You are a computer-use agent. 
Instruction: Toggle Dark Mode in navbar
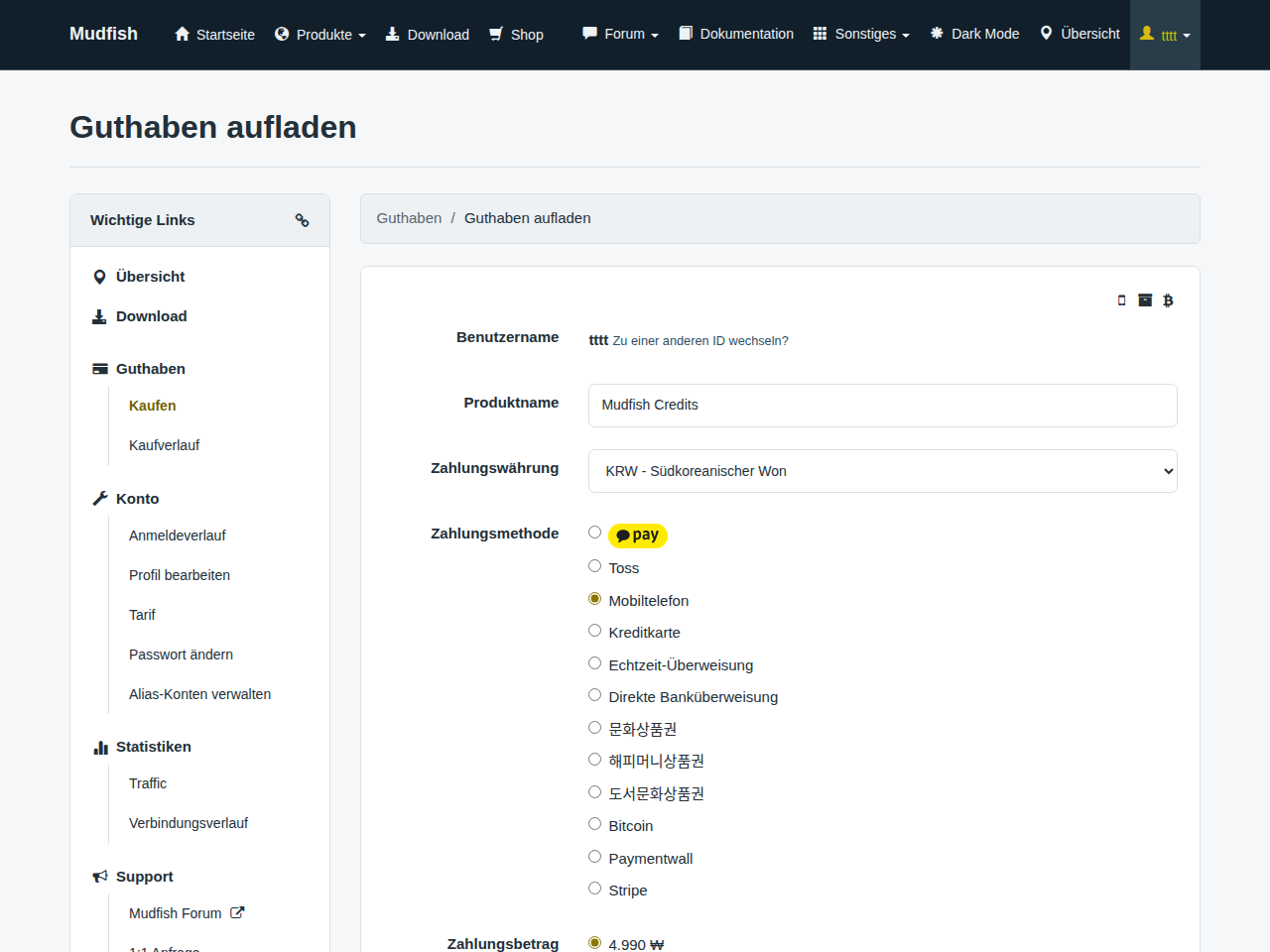[975, 34]
